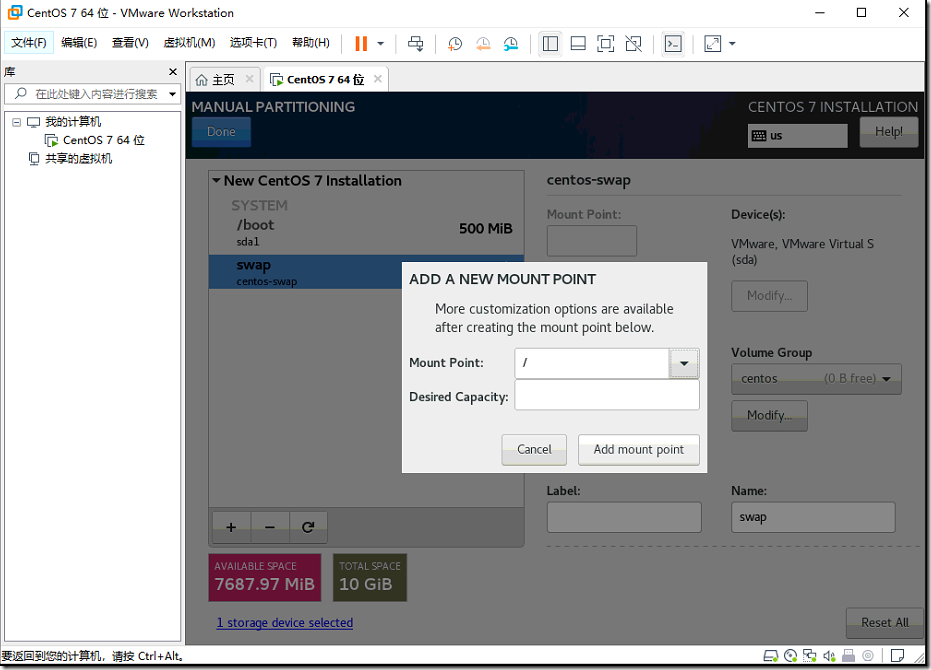This screenshot has height=670, width=931.
Task: Open the centos Volume Group dropdown
Action: 816,379
